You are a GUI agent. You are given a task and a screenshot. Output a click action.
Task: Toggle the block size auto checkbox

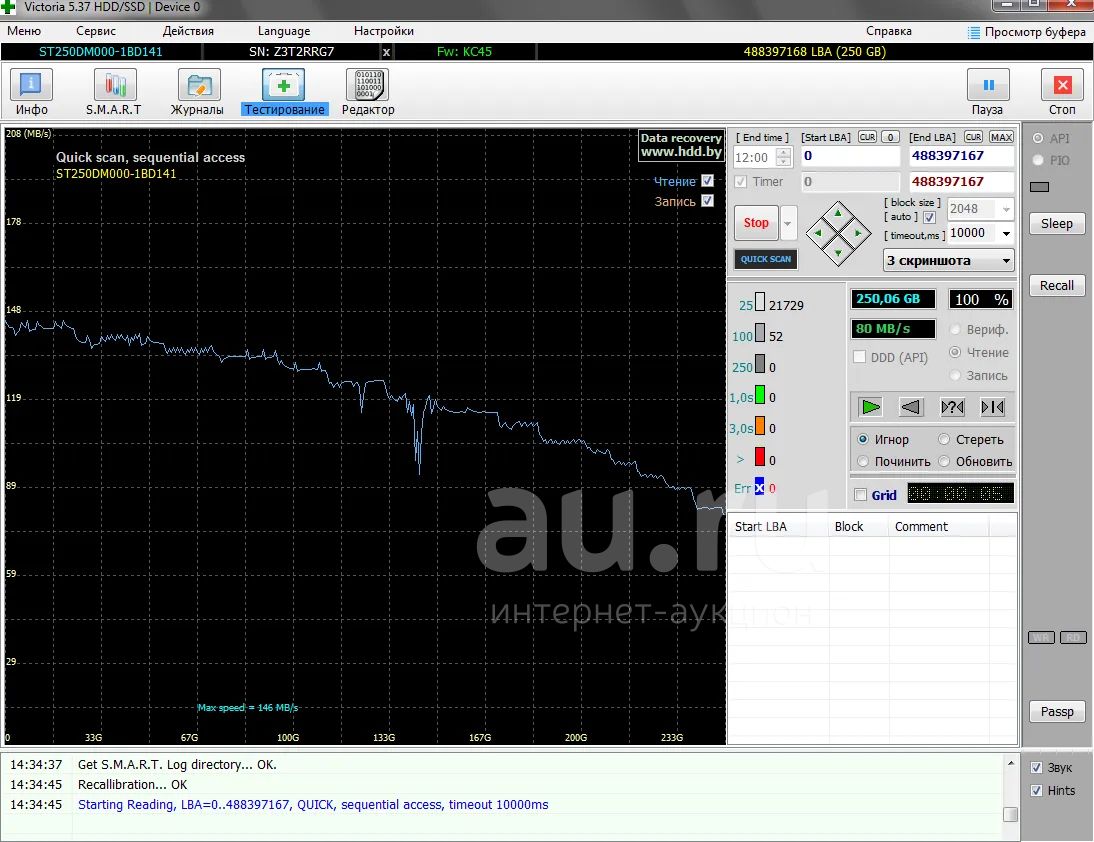(x=929, y=217)
